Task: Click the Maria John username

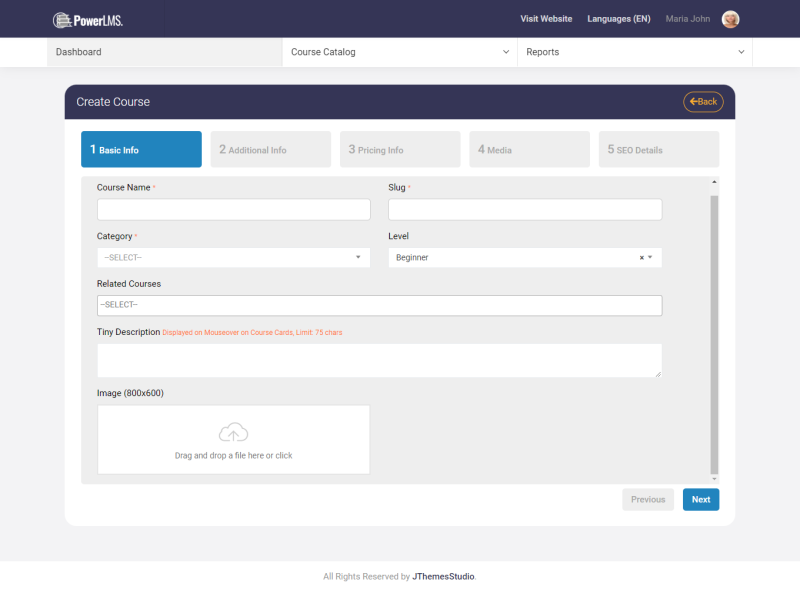Action: point(687,19)
